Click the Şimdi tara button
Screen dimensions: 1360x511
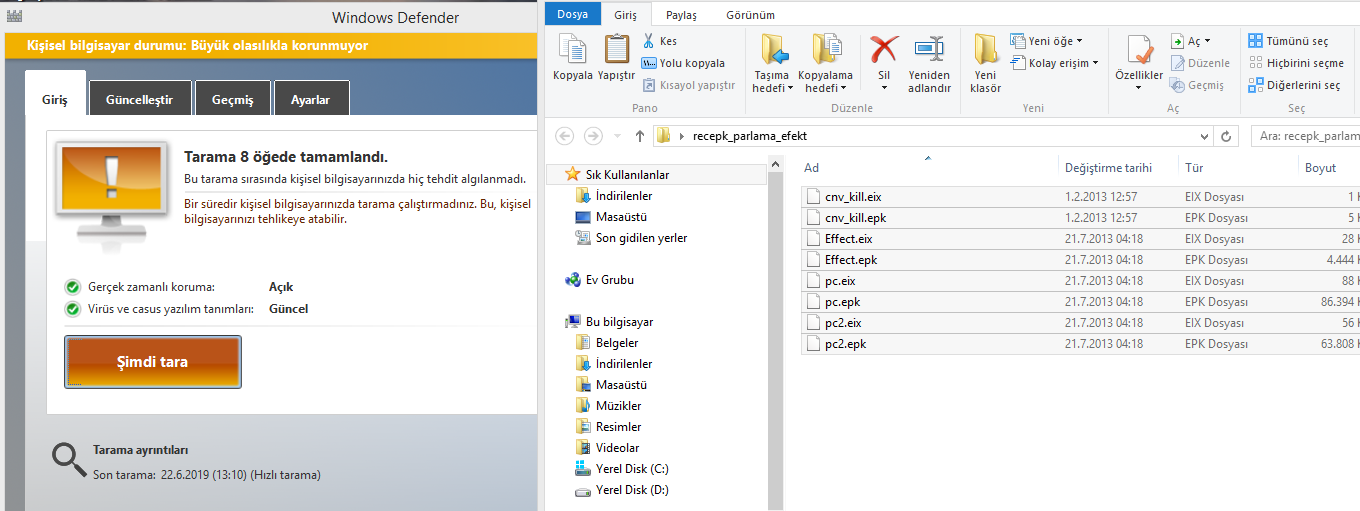(153, 362)
